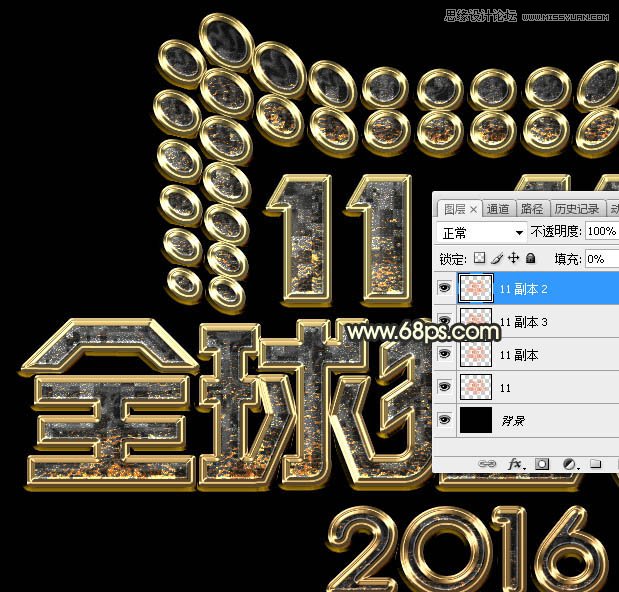Lock layer position with the move-arrows icon

513,259
